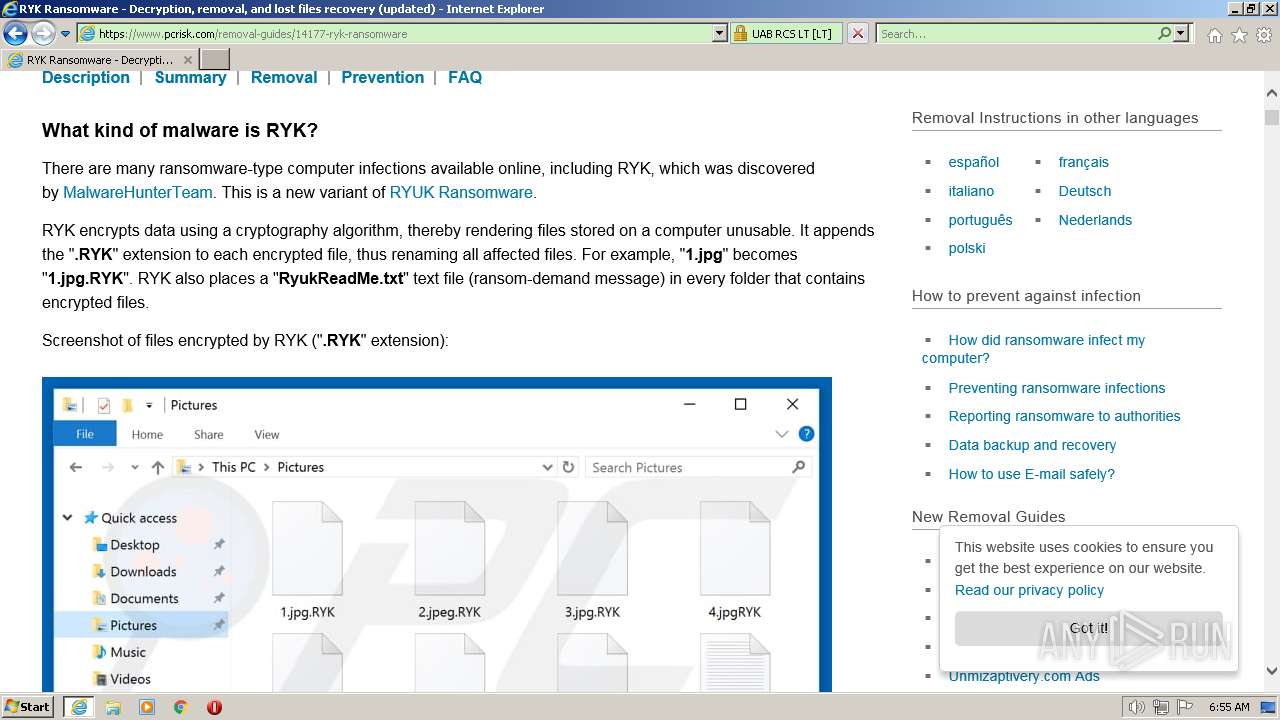This screenshot has height=720, width=1280.
Task: Open a new blank tab
Action: (215, 60)
